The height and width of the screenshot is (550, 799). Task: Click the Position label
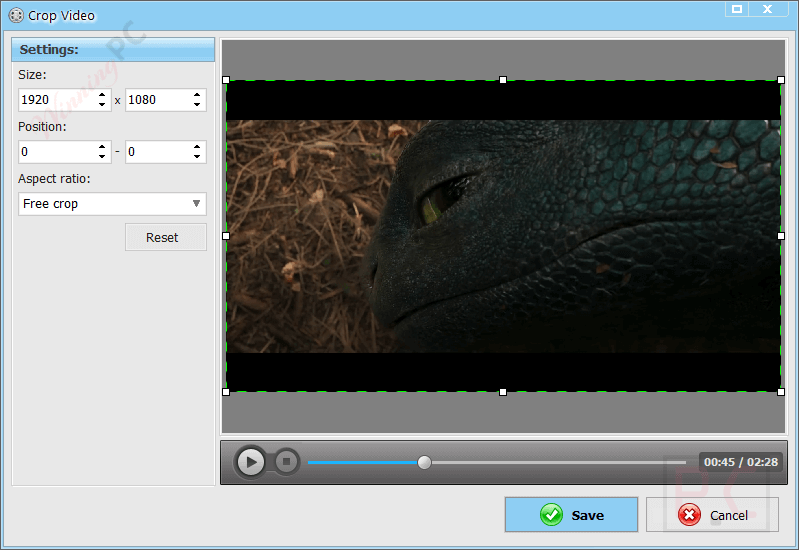pos(42,126)
